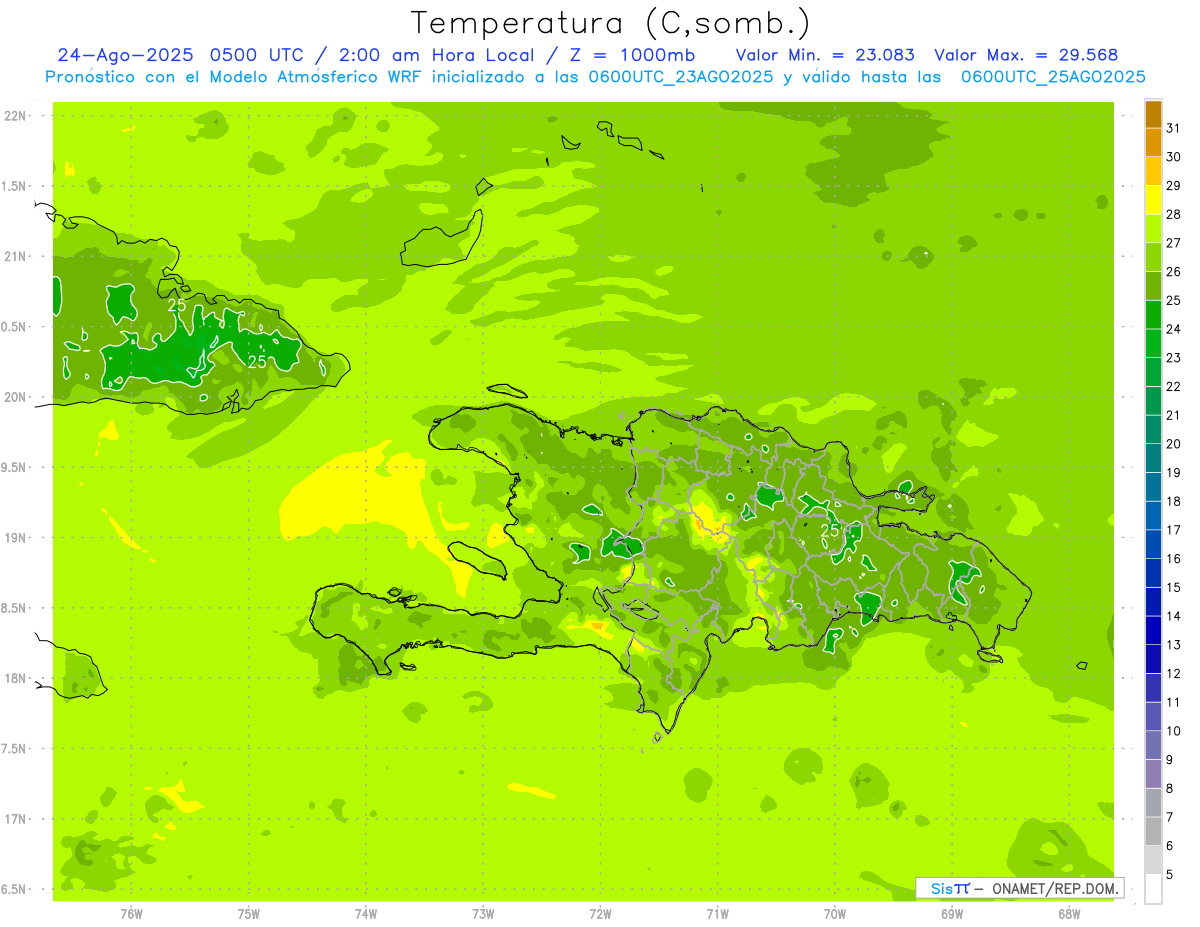
Task: Click the "21" color bar label
Action: coord(1173,416)
